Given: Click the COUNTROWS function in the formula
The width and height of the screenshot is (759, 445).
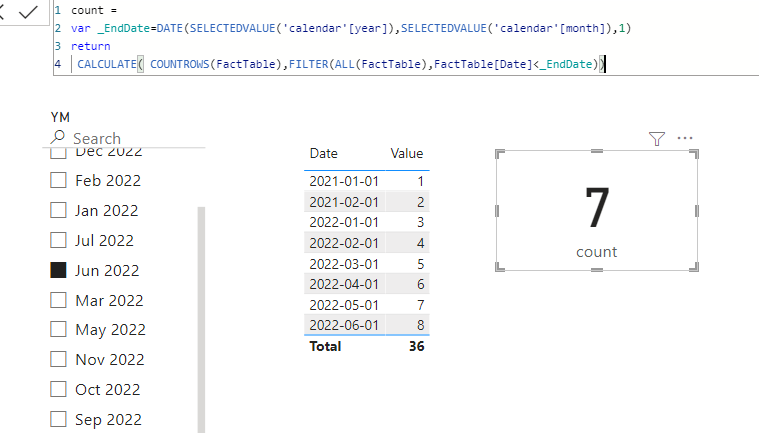Looking at the screenshot, I should click(180, 64).
